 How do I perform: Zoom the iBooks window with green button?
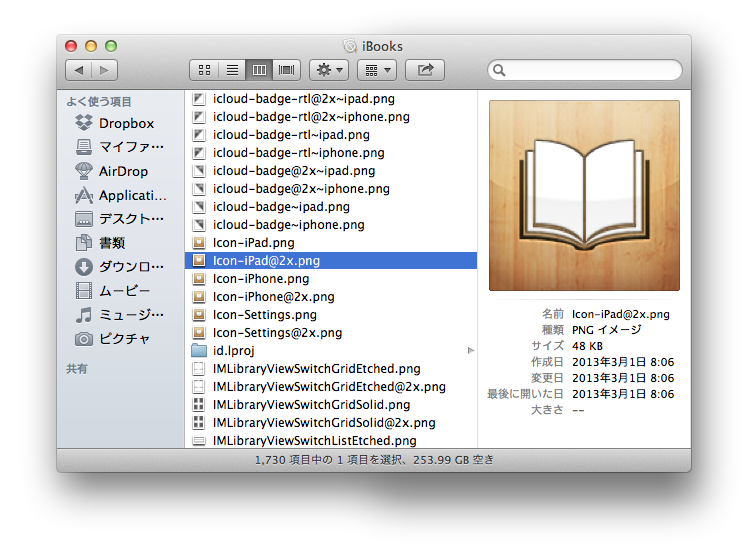click(111, 46)
